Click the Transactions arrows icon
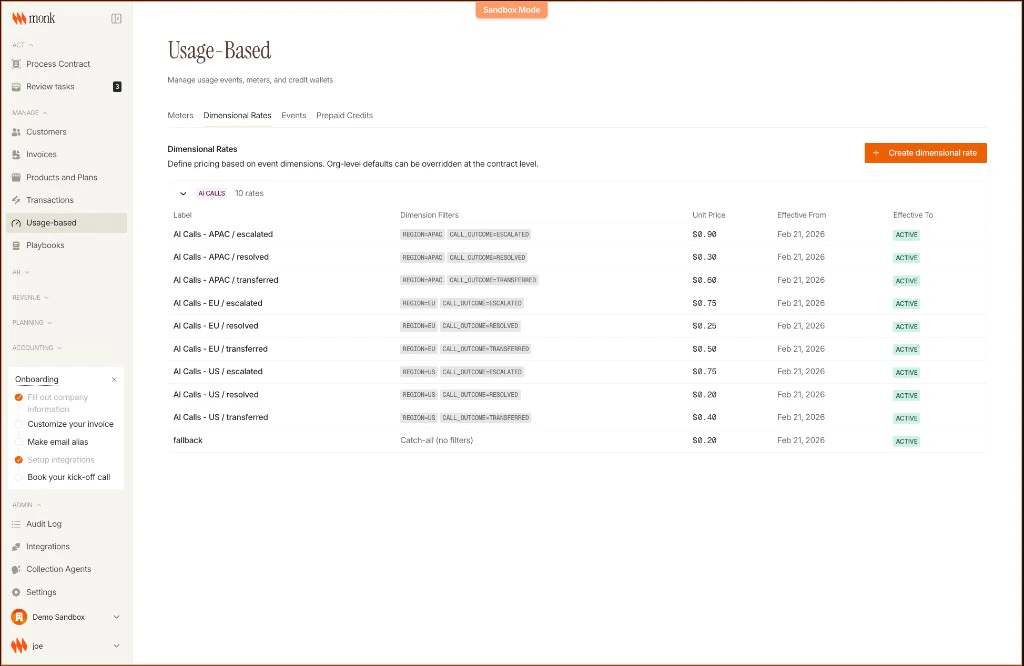This screenshot has height=666, width=1024. tap(16, 200)
